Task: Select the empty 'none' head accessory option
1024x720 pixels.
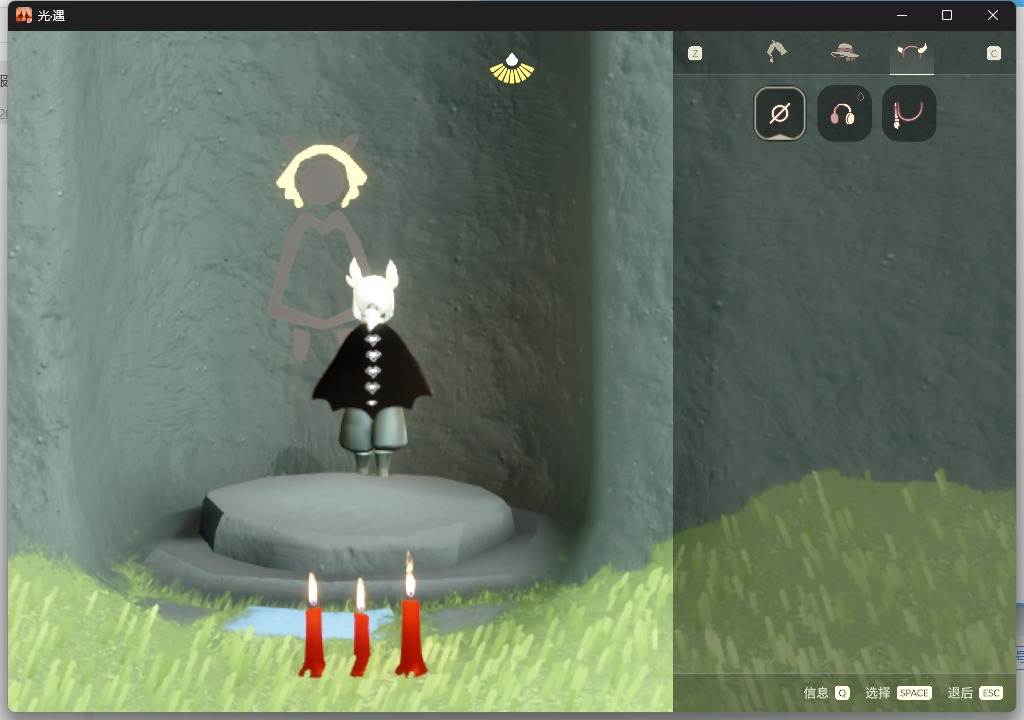Action: (780, 113)
